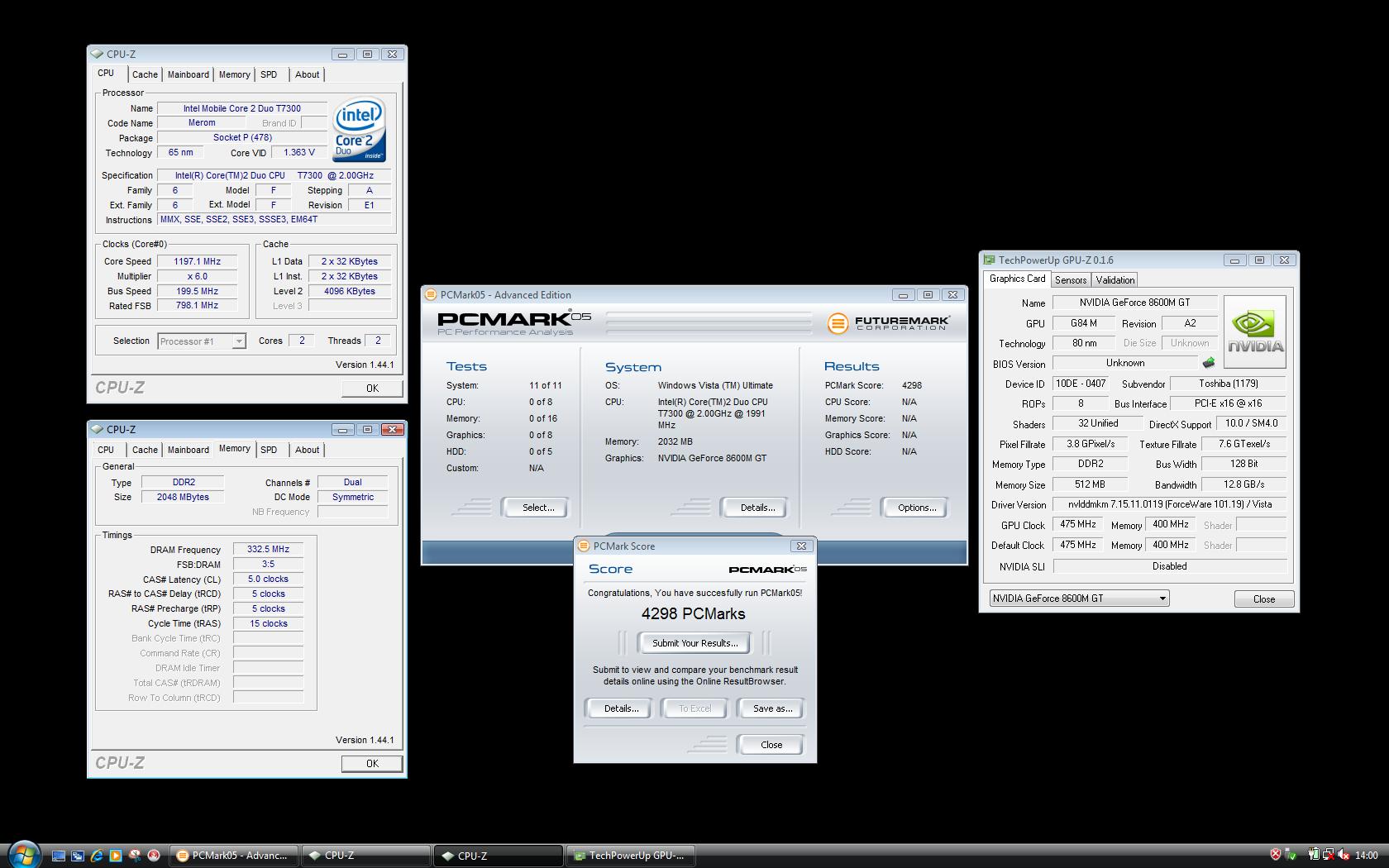Switch to Memory tab in top CPU-Z
Viewport: 1389px width, 868px height.
coord(234,74)
